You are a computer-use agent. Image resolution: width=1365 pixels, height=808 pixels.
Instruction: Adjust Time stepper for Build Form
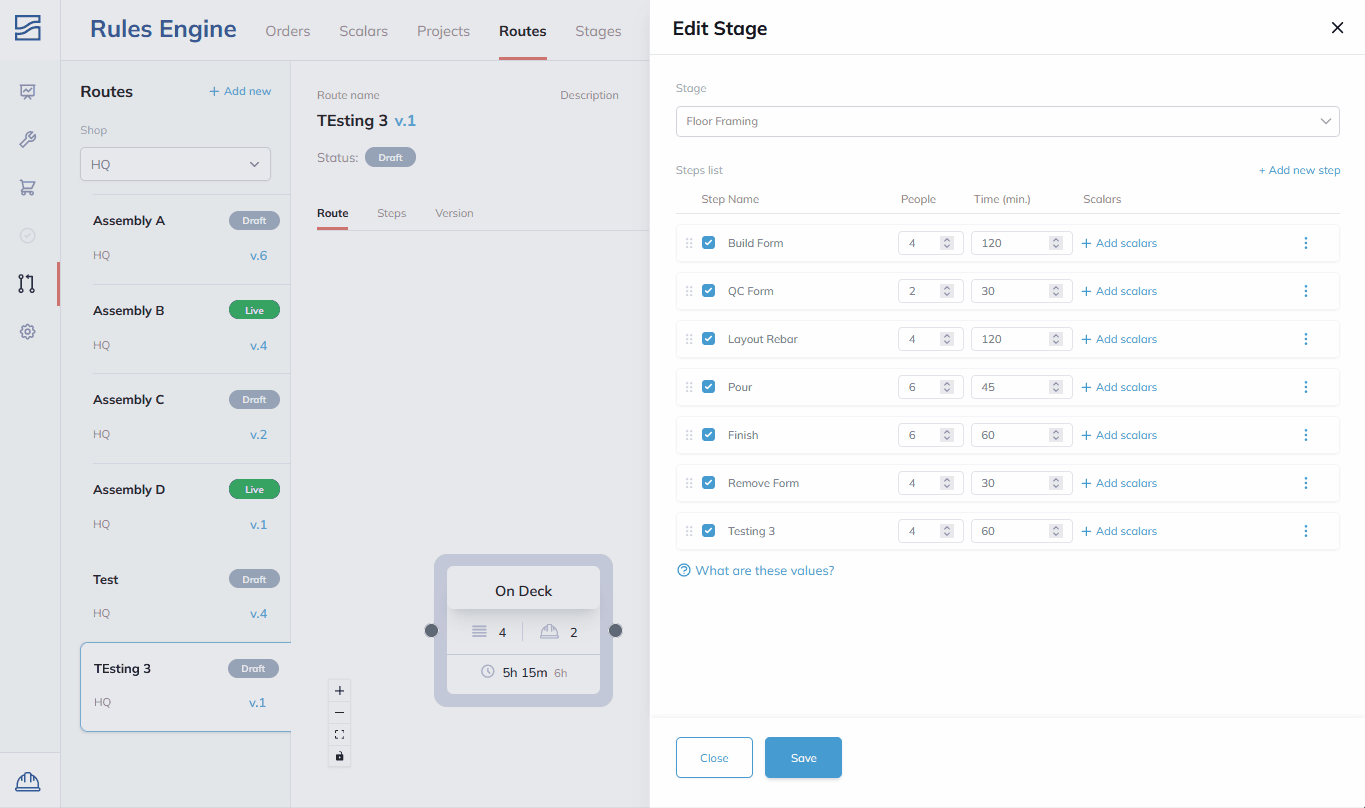(1056, 243)
